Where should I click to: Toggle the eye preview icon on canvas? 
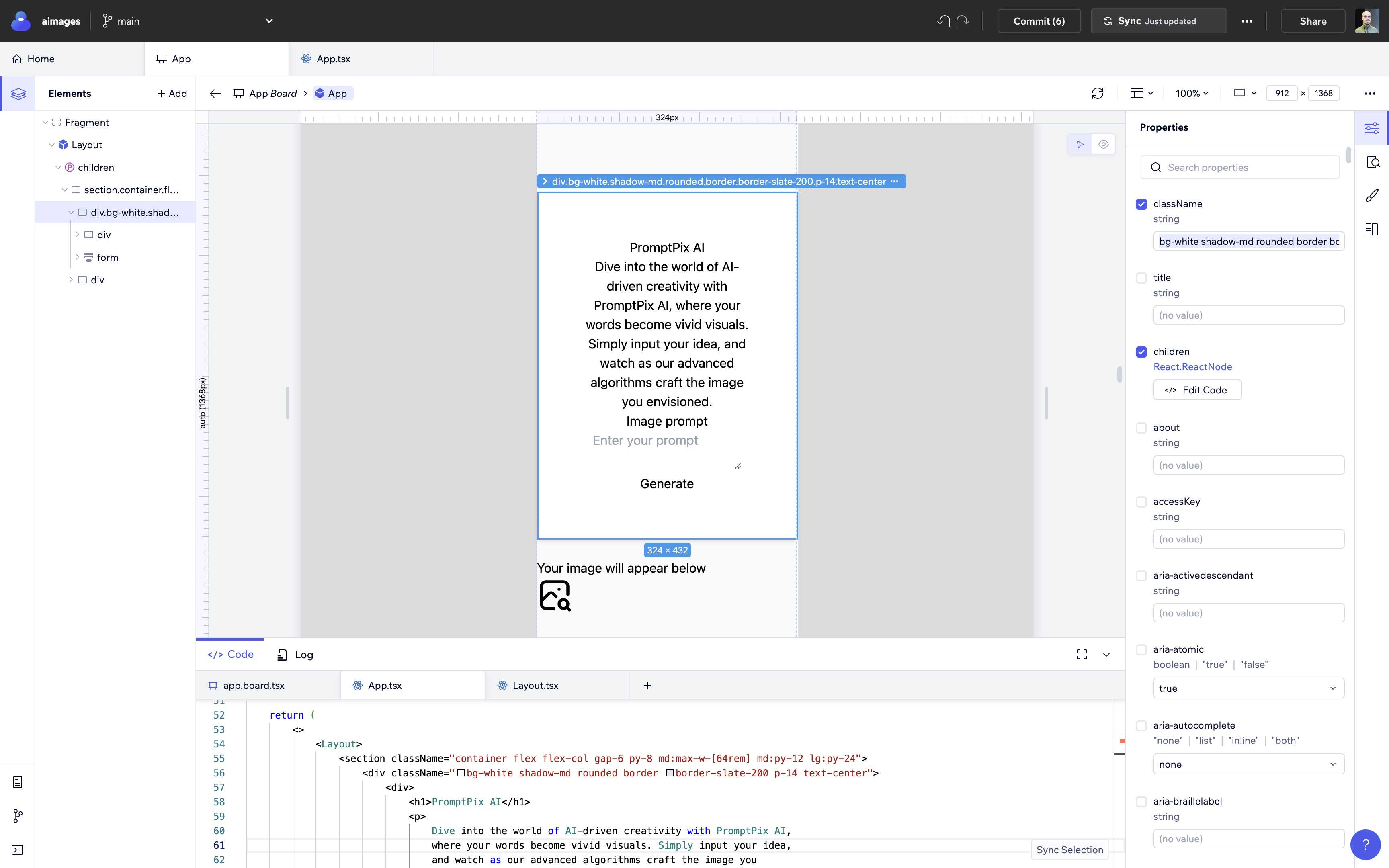1103,144
